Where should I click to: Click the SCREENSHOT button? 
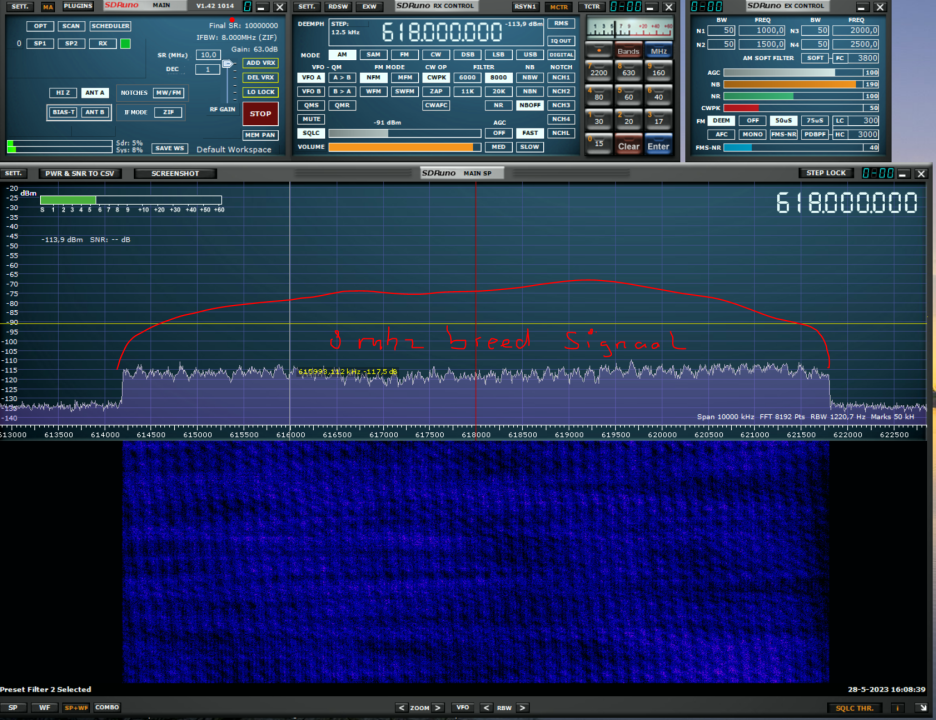[x=175, y=173]
